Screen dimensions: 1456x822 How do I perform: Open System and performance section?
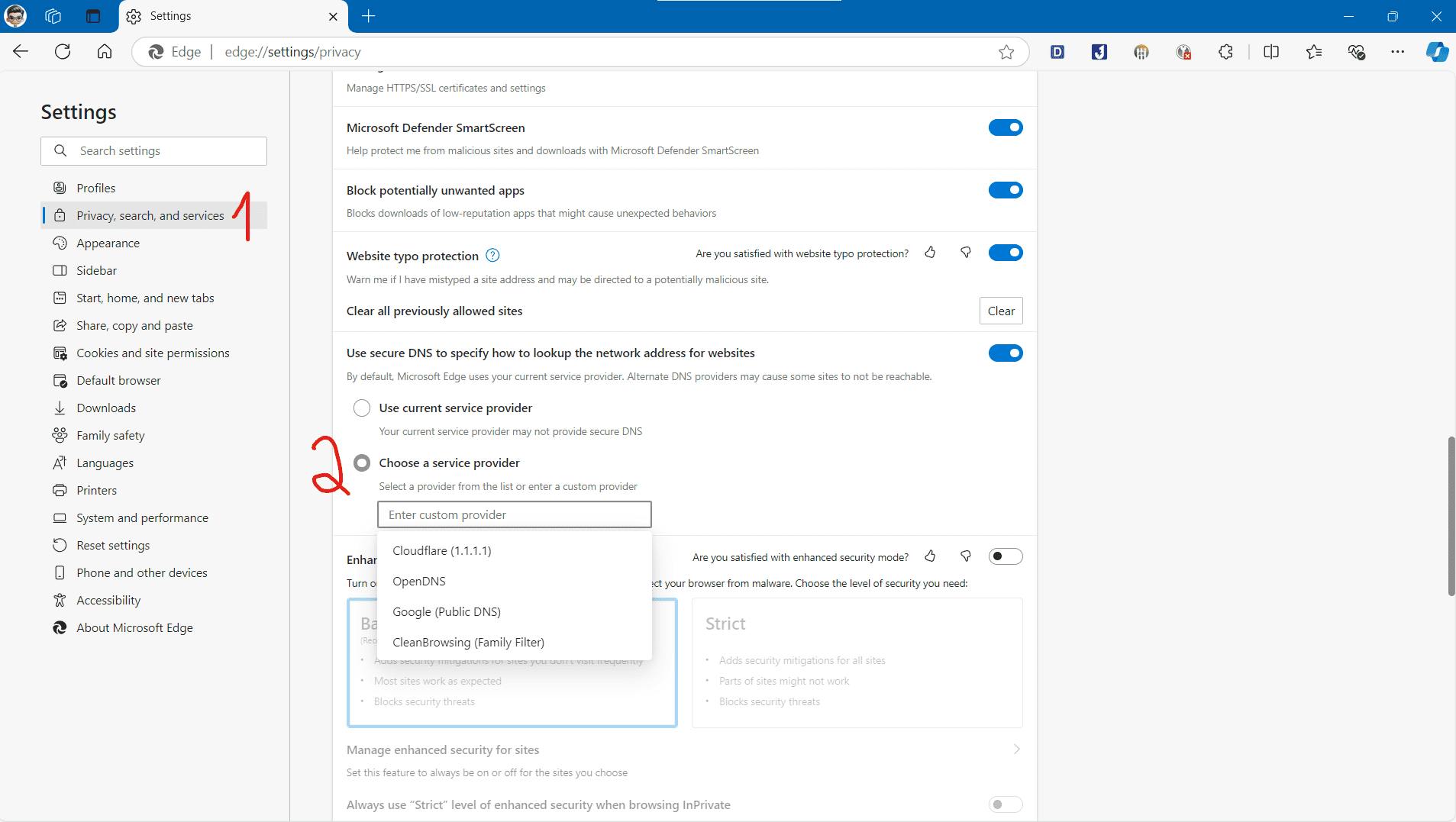pos(153,517)
